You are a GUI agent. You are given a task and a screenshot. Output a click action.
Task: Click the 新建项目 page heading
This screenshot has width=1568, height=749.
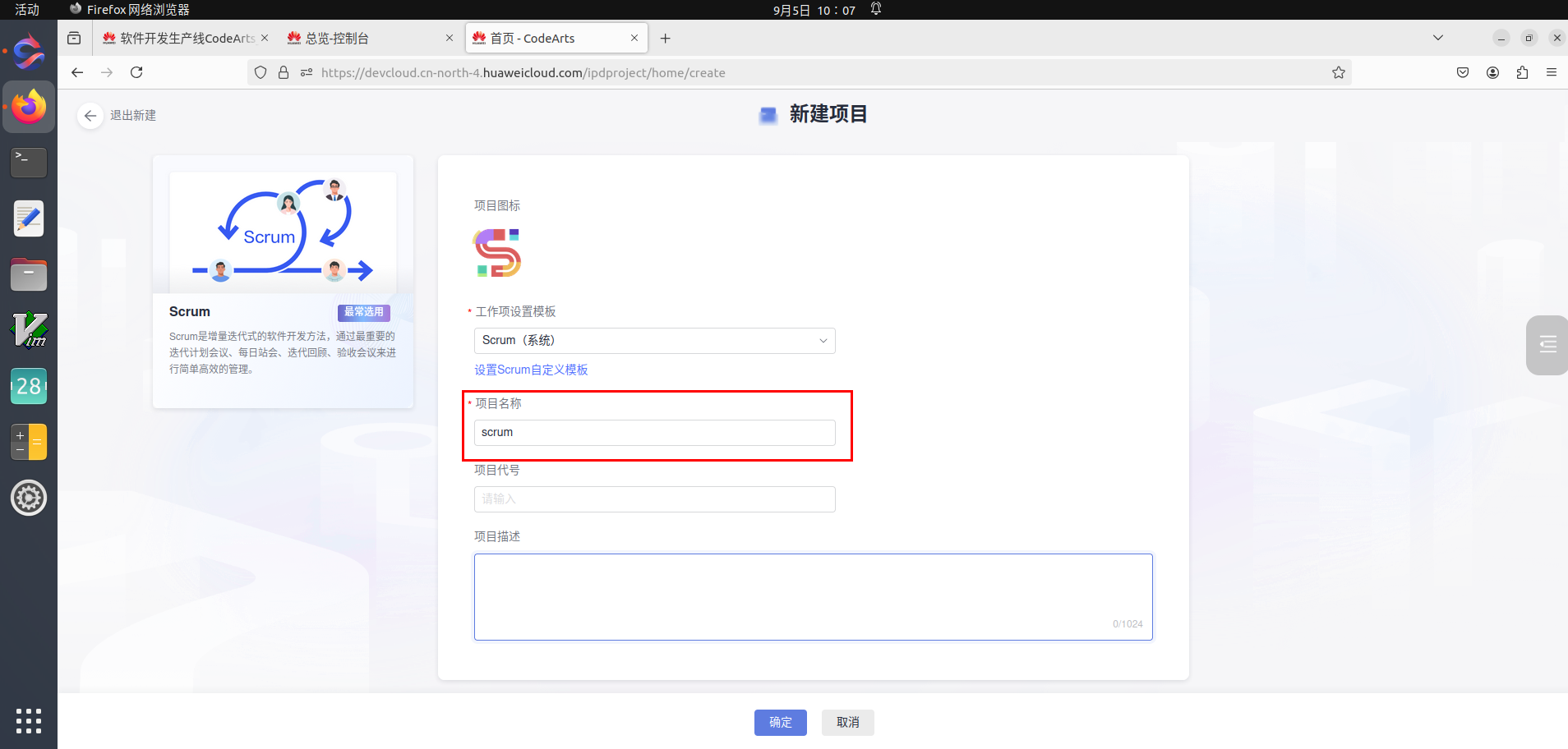pyautogui.click(x=828, y=114)
